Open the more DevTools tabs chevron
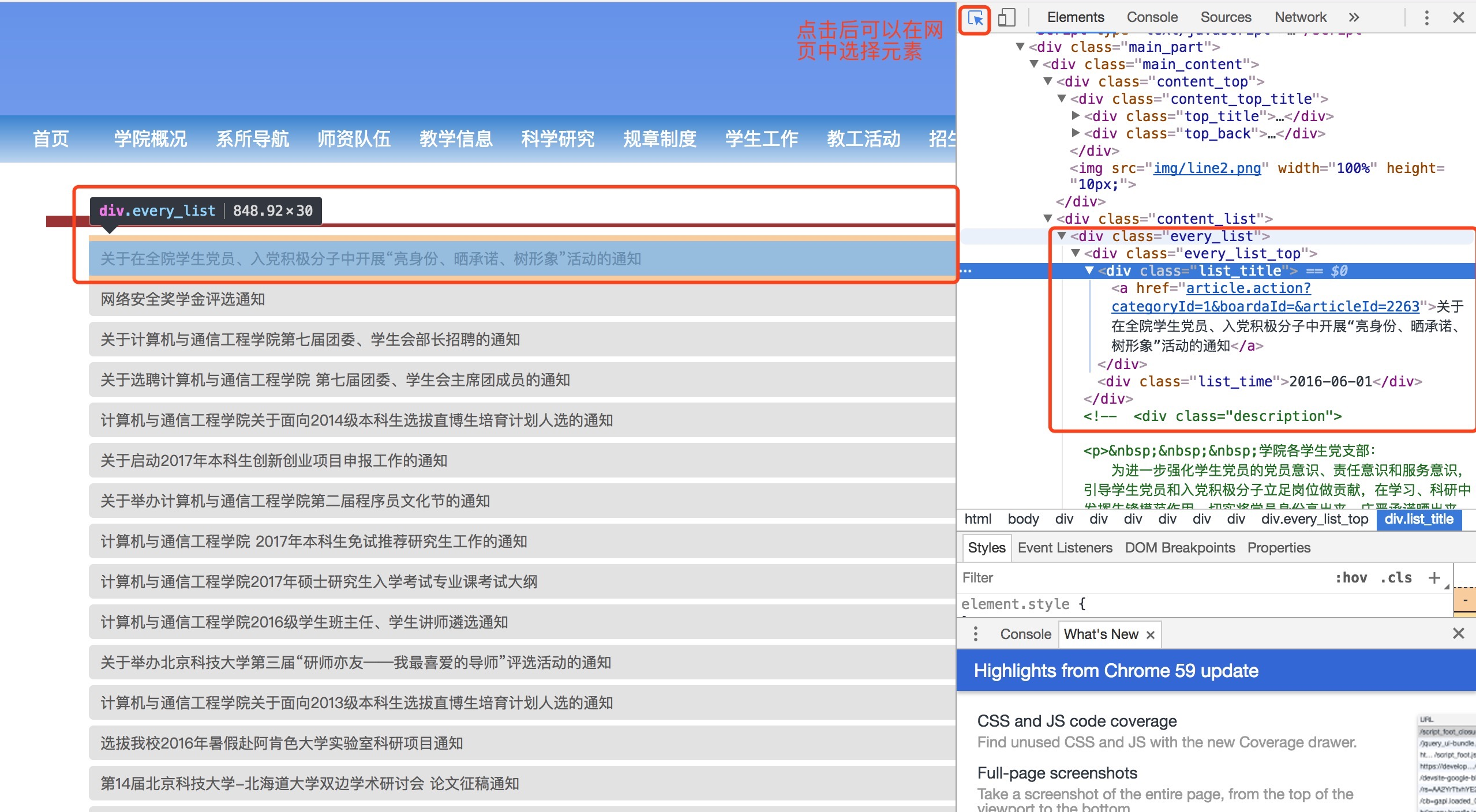The width and height of the screenshot is (1476, 812). pos(1354,17)
